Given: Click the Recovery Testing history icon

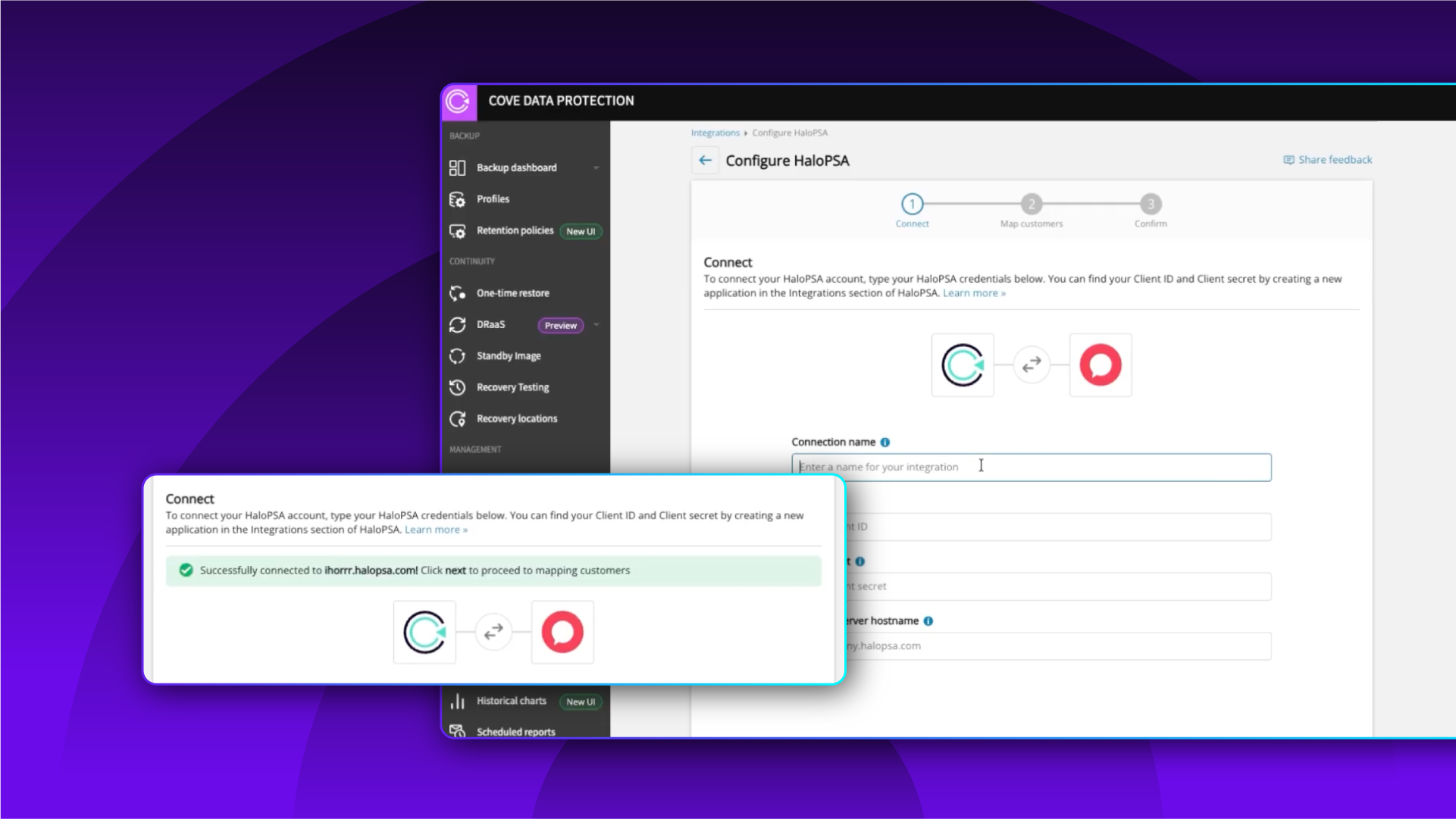Looking at the screenshot, I should (x=457, y=388).
